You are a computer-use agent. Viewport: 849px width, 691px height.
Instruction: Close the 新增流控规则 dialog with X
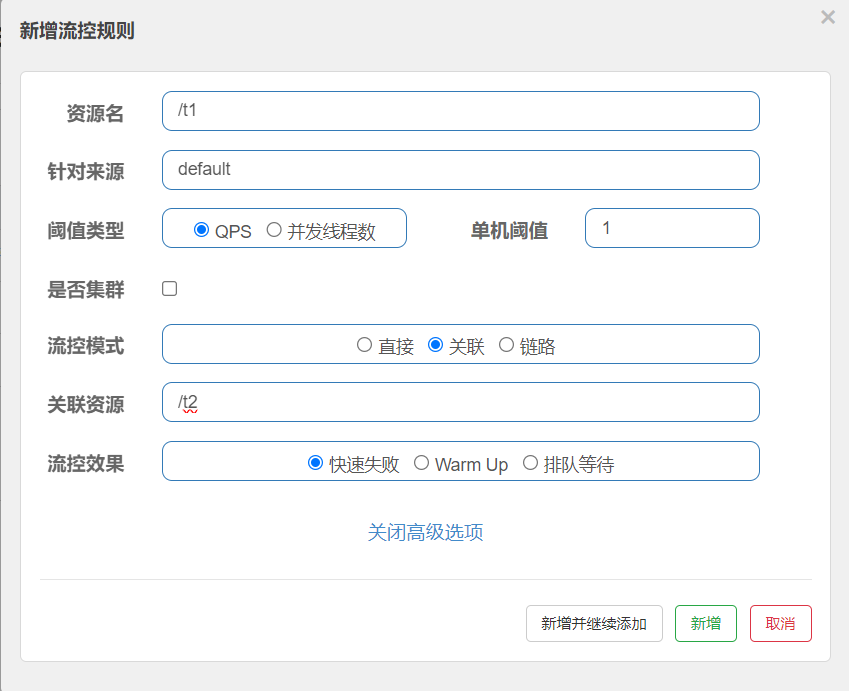point(827,17)
